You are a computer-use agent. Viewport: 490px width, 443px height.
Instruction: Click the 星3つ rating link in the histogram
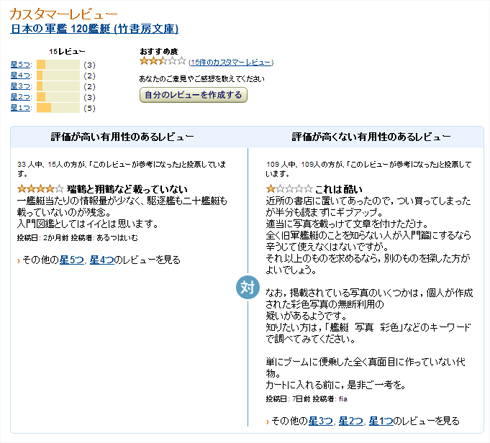point(21,86)
